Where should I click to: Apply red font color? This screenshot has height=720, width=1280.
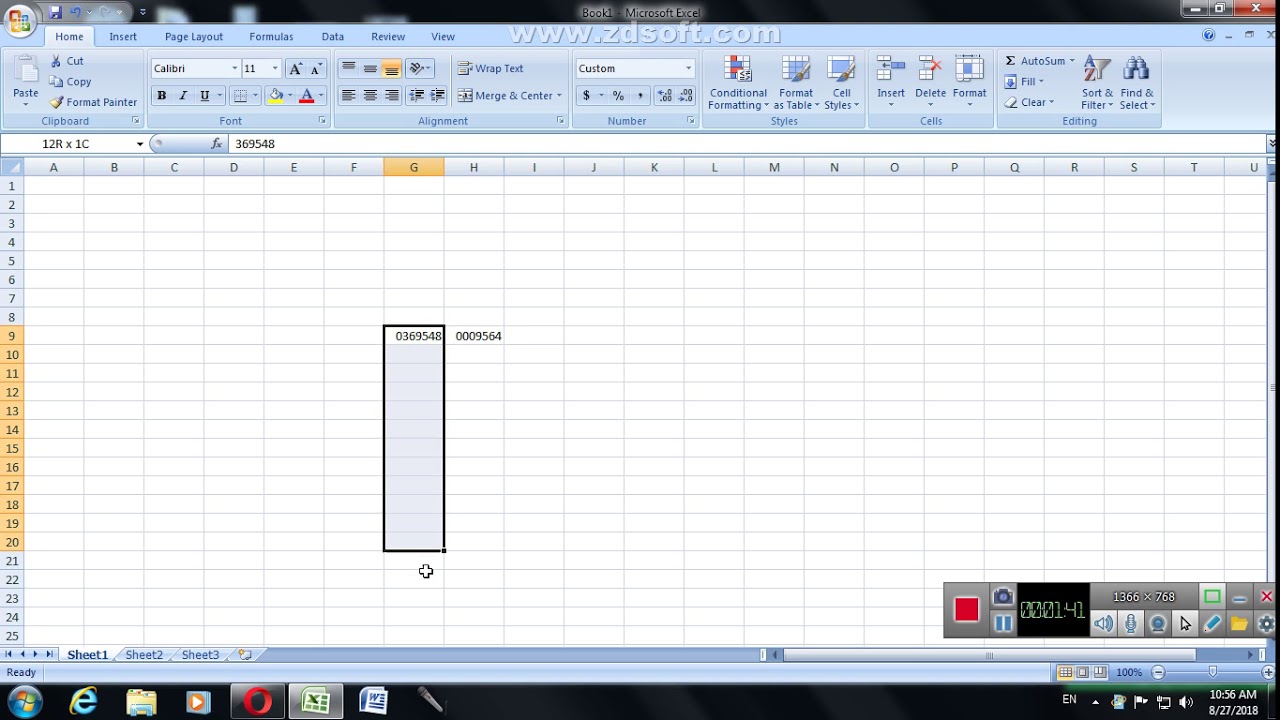point(307,96)
